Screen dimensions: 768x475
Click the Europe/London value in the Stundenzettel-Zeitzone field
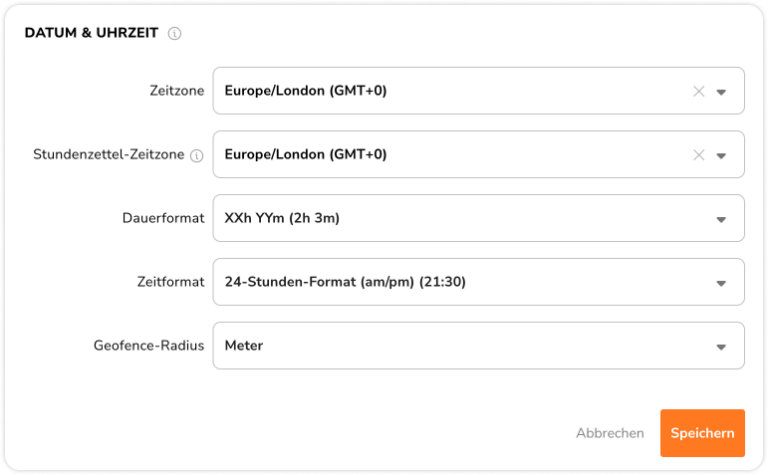[305, 155]
